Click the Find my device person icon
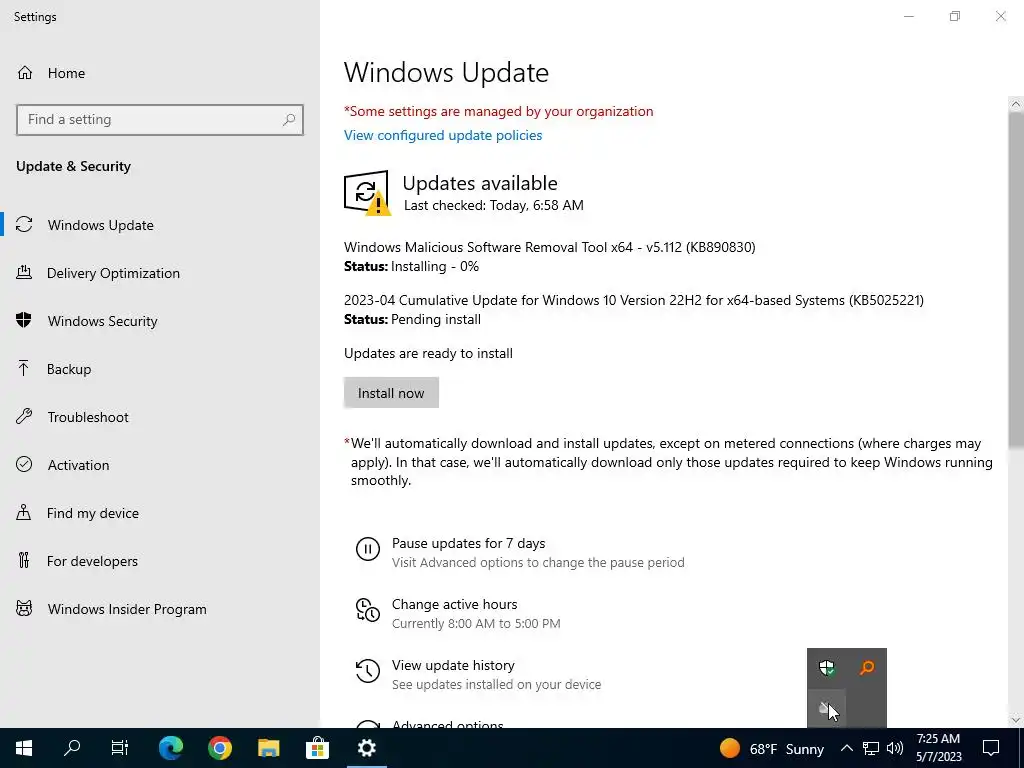The image size is (1024, 768). pyautogui.click(x=24, y=512)
